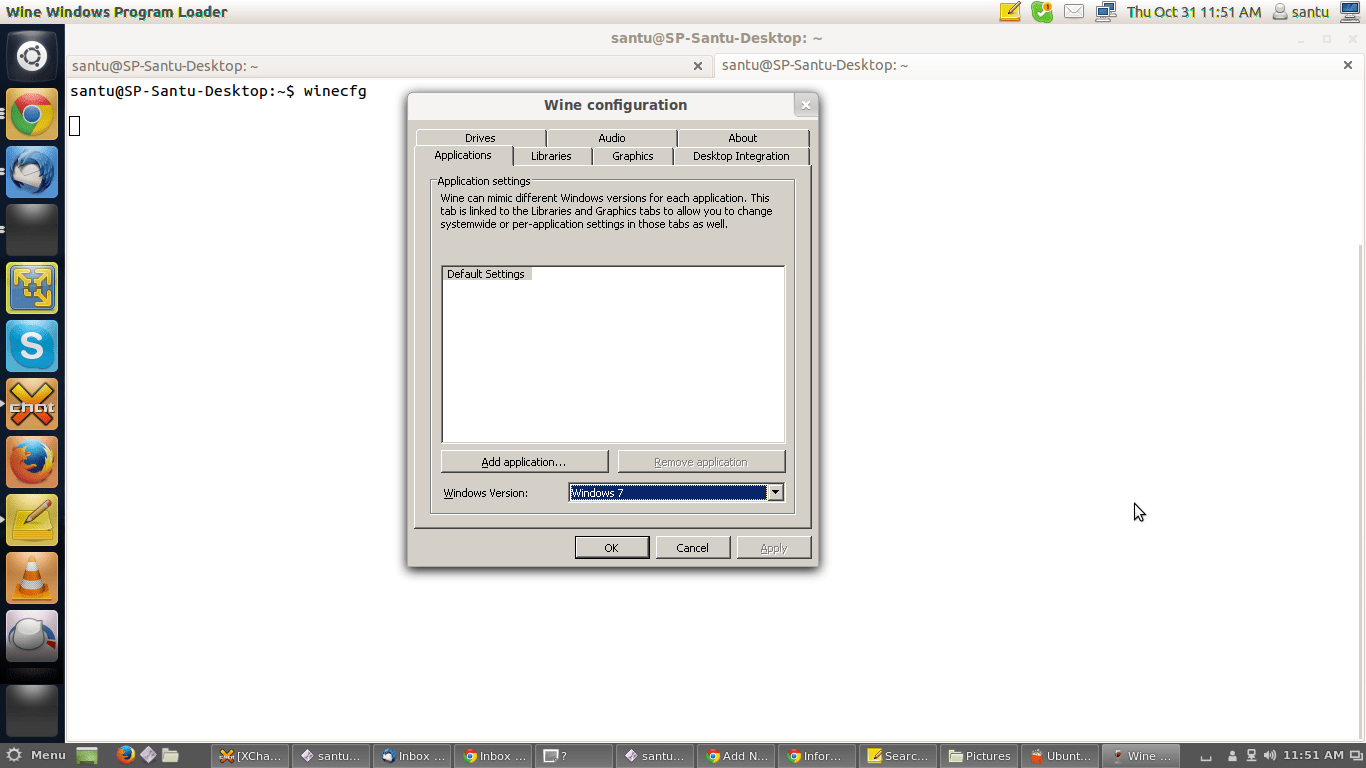Launch Firefox from the bottom panel
The height and width of the screenshot is (768, 1366).
[125, 755]
